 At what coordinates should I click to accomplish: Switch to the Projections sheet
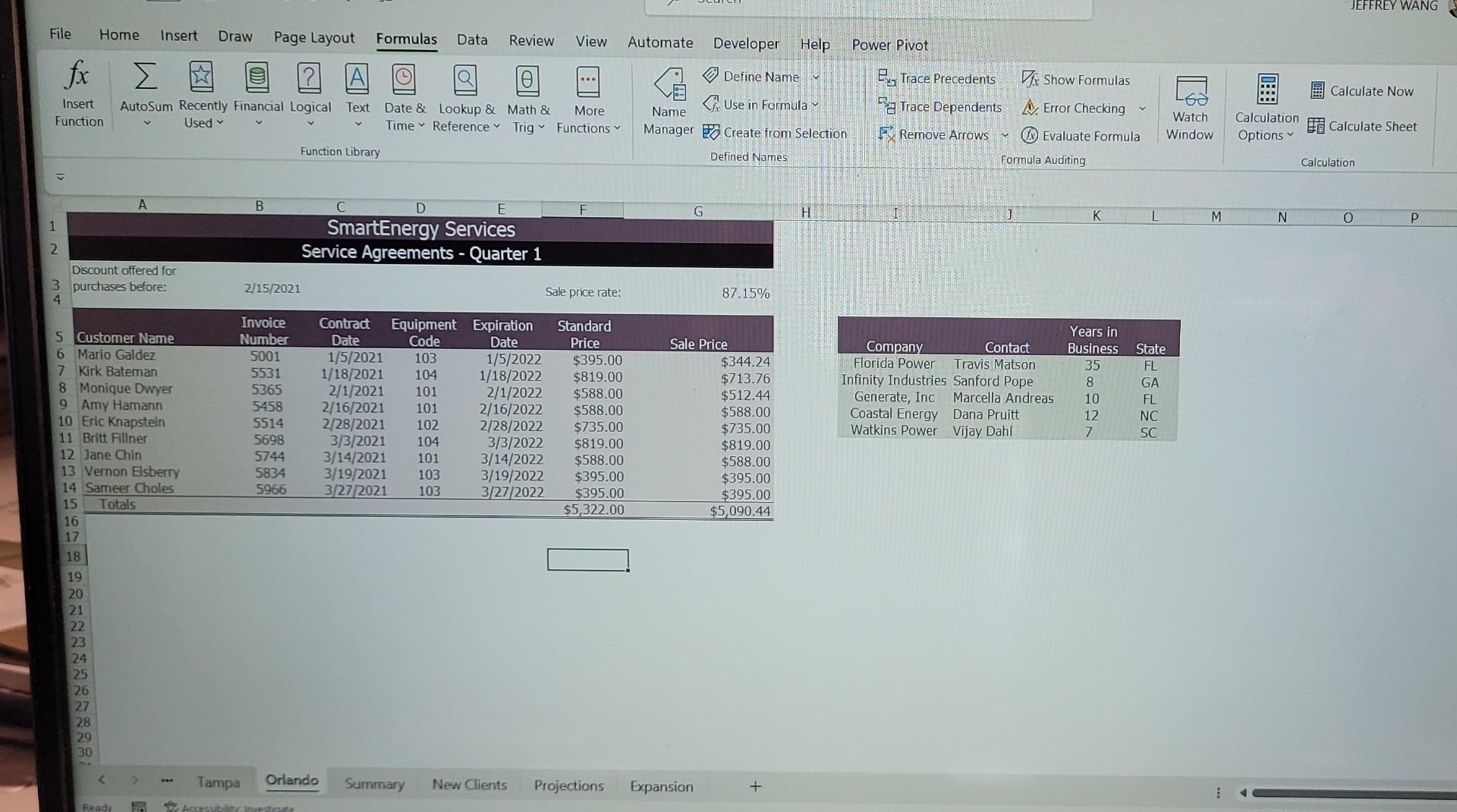pyautogui.click(x=568, y=785)
